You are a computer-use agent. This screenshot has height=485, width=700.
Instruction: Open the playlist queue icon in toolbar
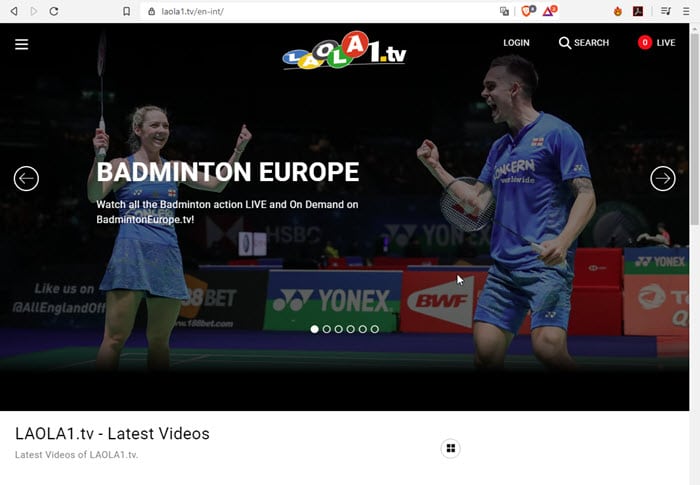(x=666, y=11)
